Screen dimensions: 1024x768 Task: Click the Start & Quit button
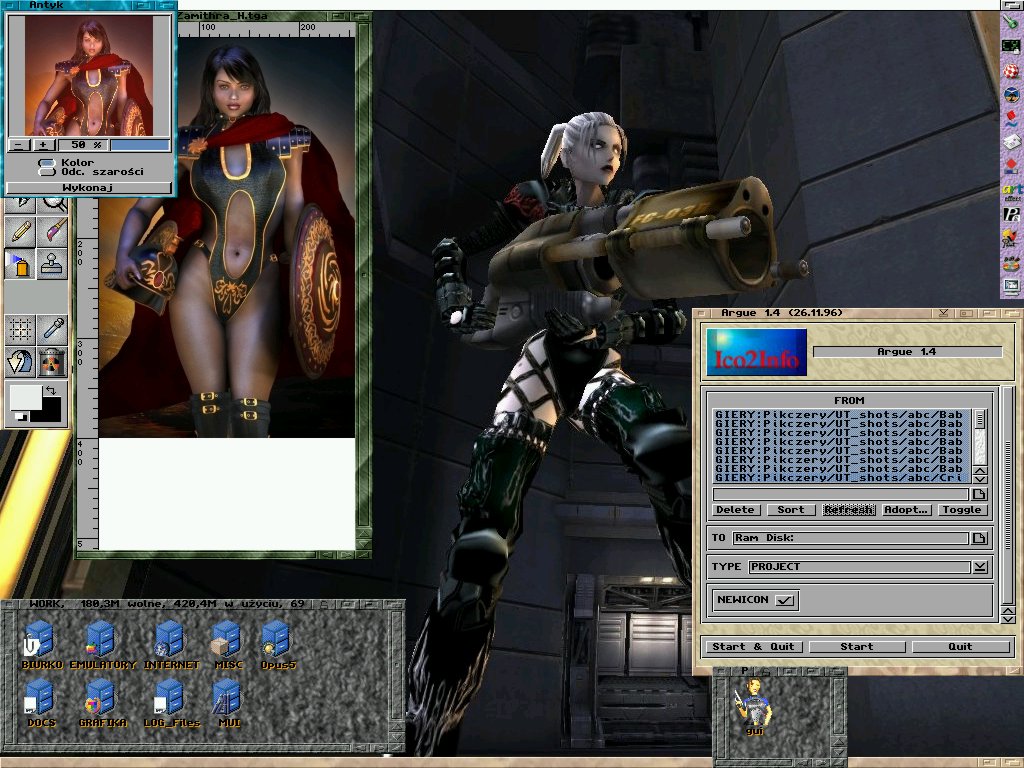tap(753, 647)
